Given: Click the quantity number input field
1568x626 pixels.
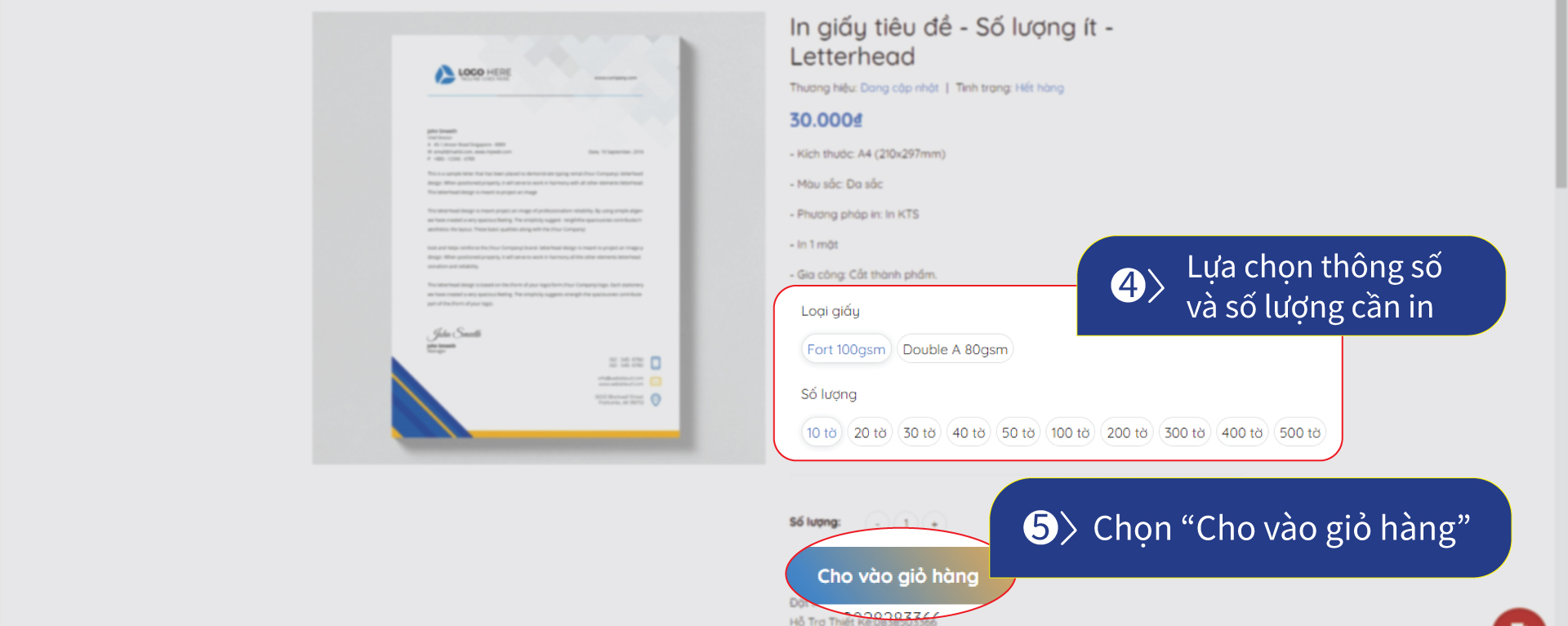Looking at the screenshot, I should coord(906,522).
